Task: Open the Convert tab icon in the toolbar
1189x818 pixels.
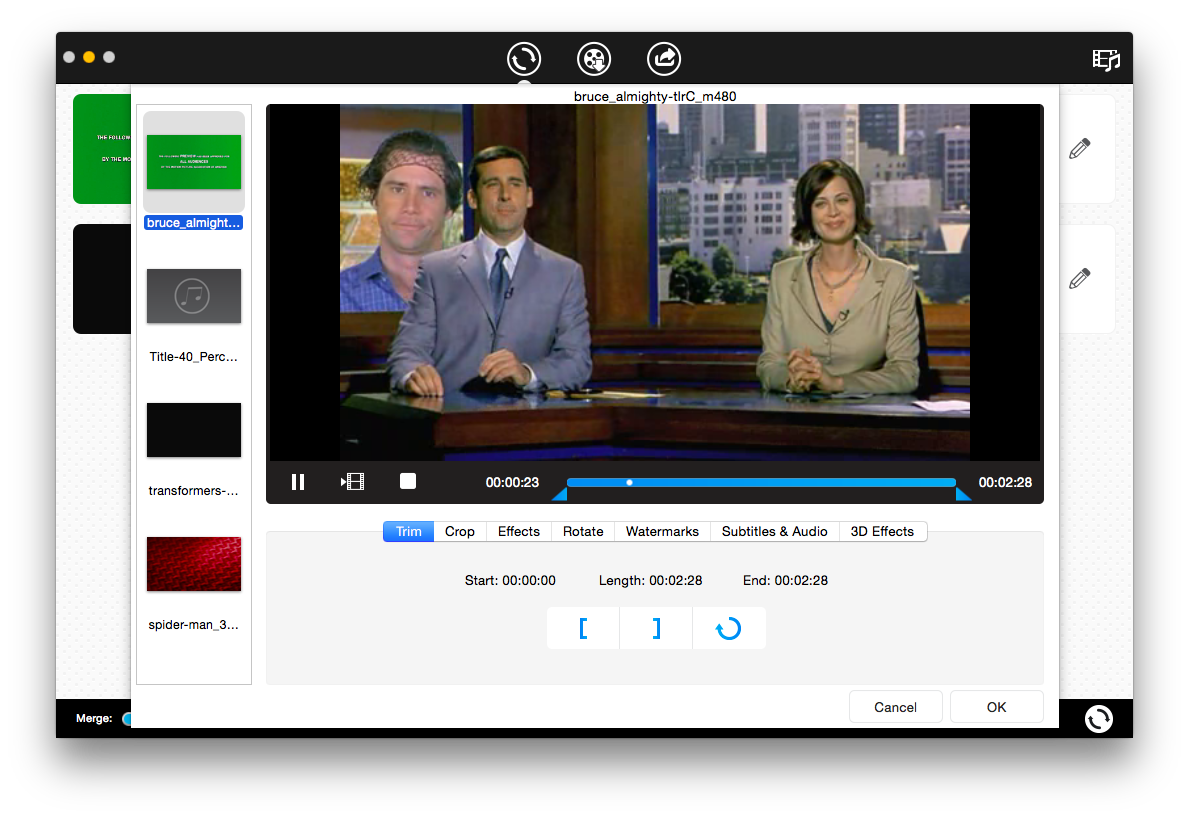Action: coord(524,58)
